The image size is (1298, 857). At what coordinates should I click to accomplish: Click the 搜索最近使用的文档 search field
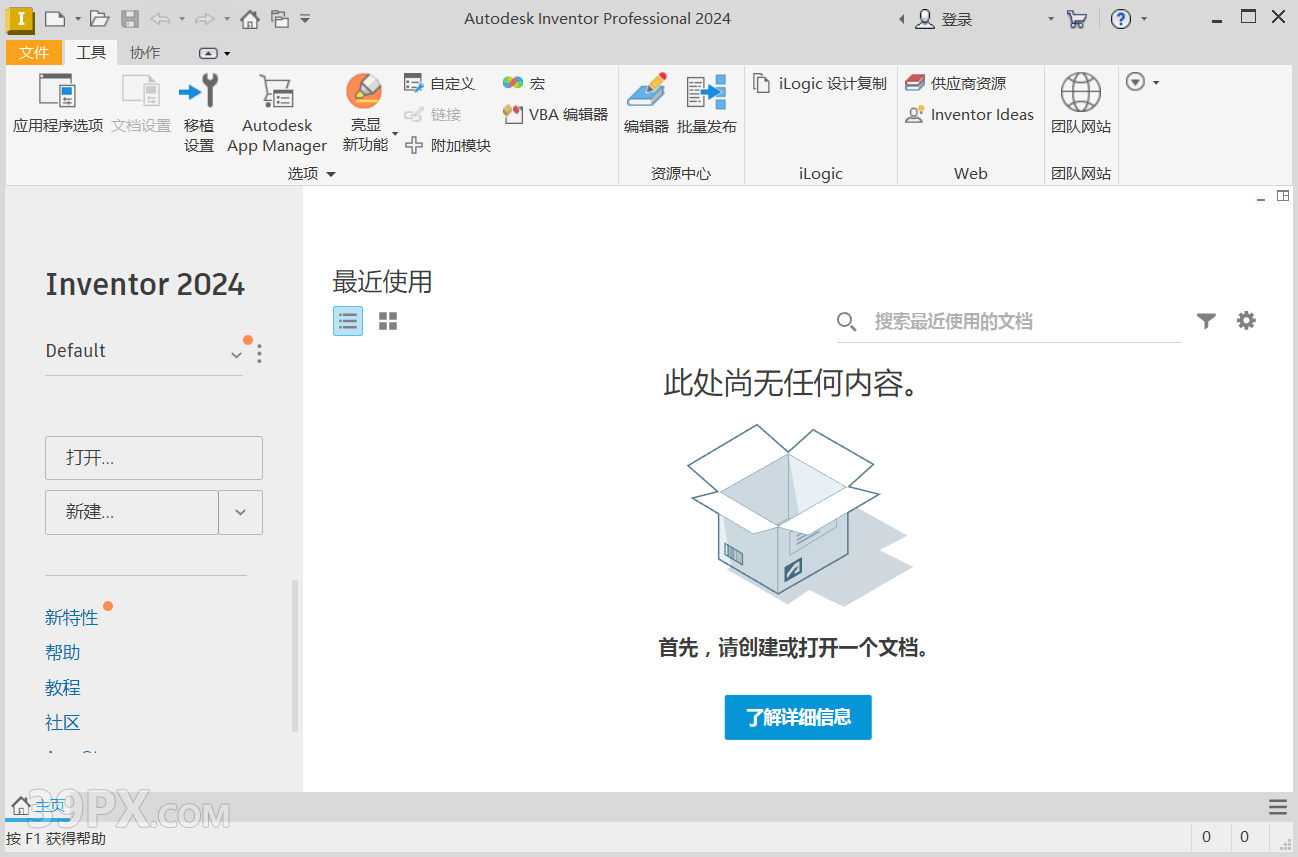pos(1009,322)
